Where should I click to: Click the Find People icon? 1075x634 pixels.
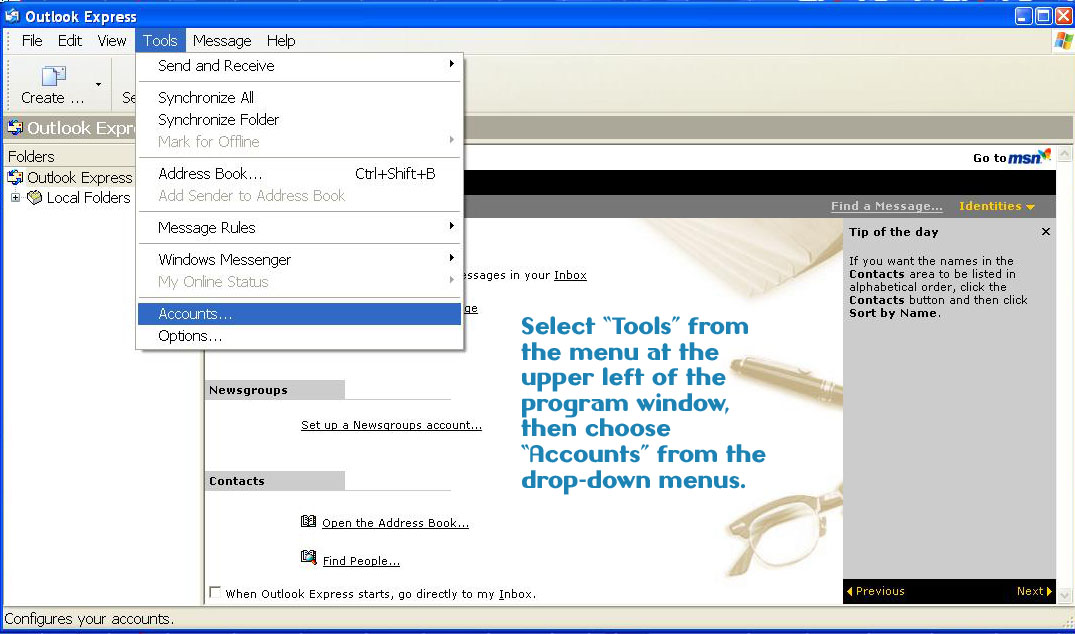pos(309,559)
